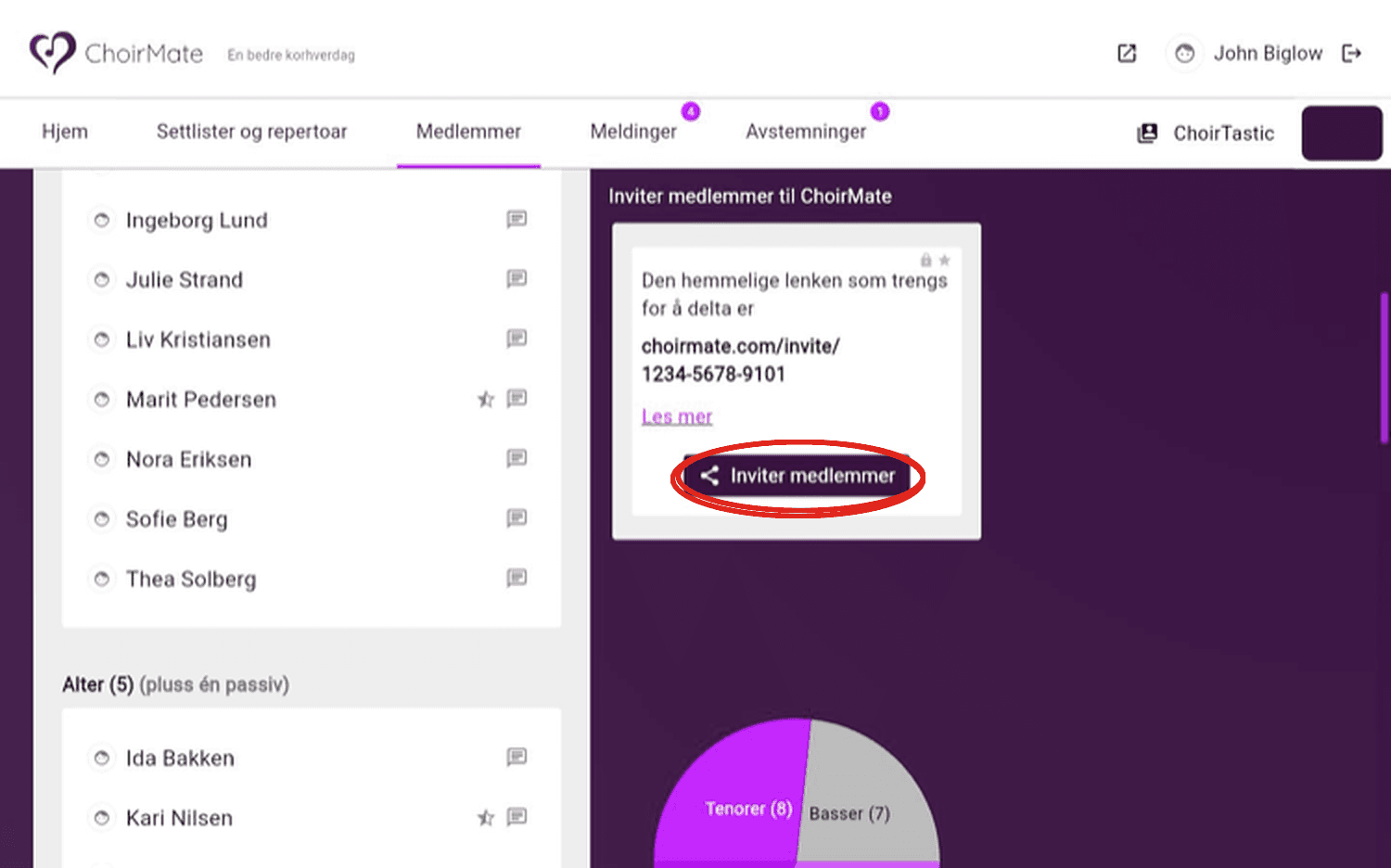Open message icon for Thea Solberg
This screenshot has height=868, width=1391.
click(x=517, y=579)
